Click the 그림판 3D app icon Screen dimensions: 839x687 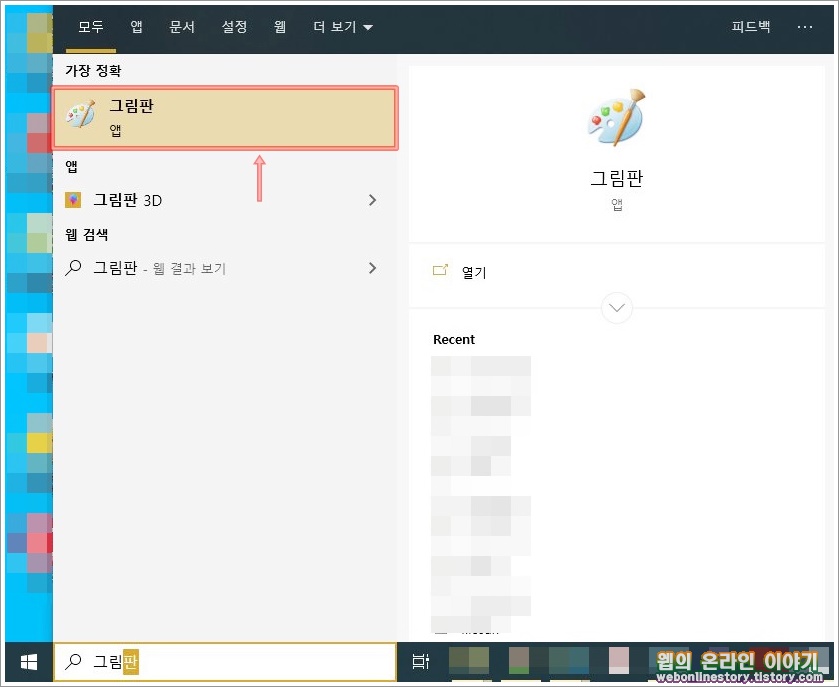click(x=73, y=200)
